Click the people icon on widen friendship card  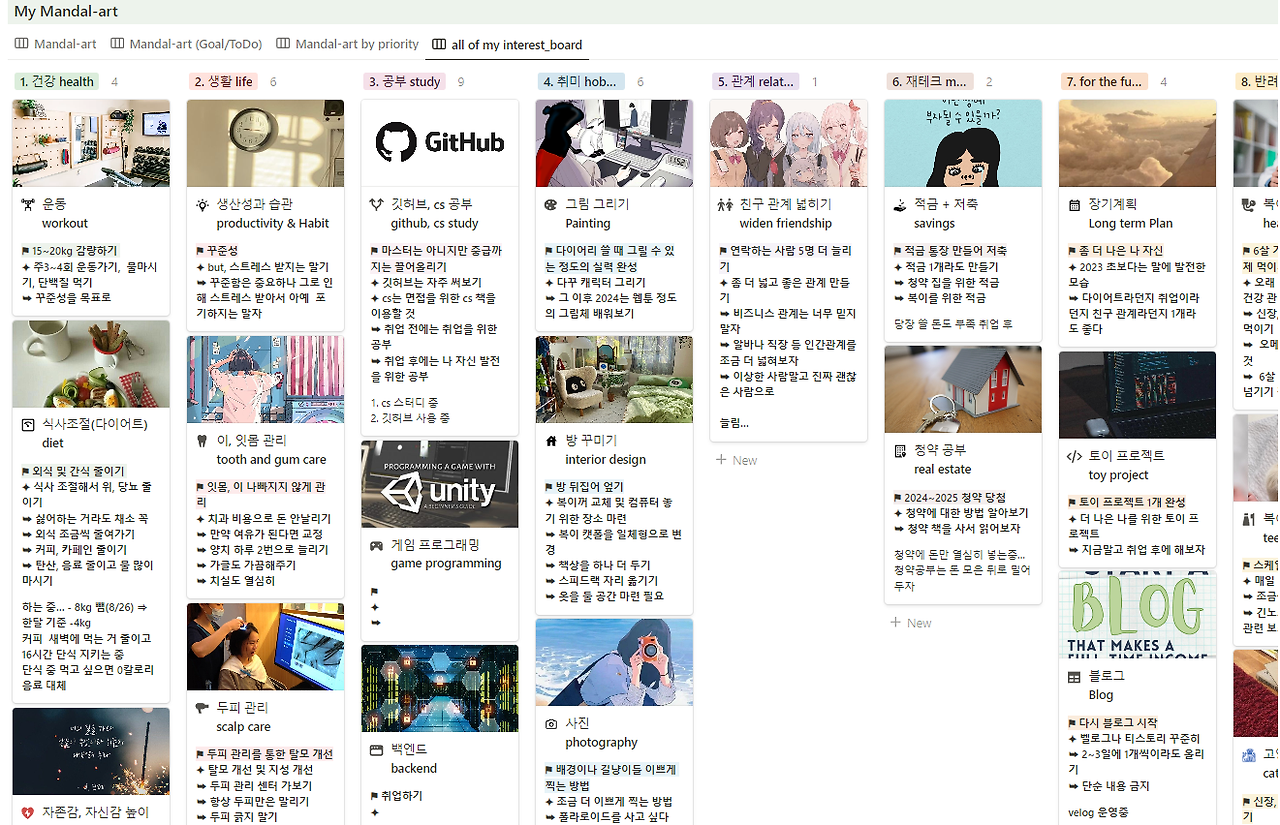click(725, 204)
